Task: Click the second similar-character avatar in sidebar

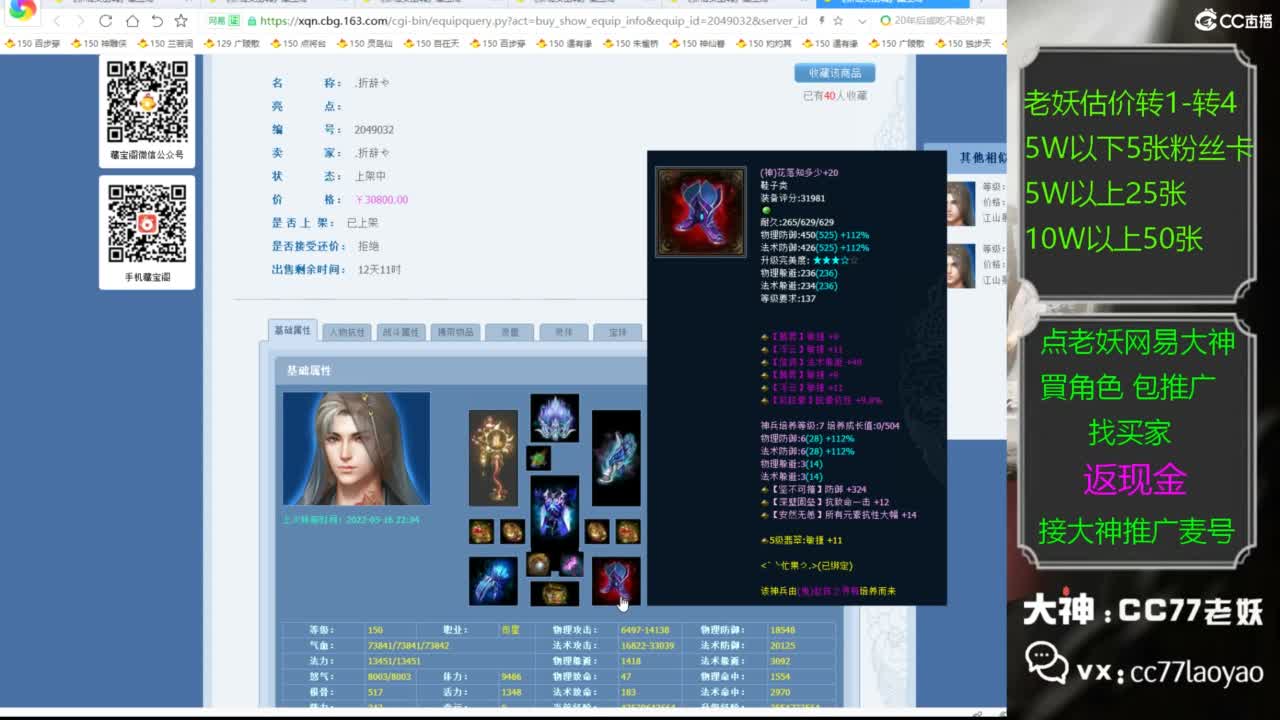Action: 961,266
